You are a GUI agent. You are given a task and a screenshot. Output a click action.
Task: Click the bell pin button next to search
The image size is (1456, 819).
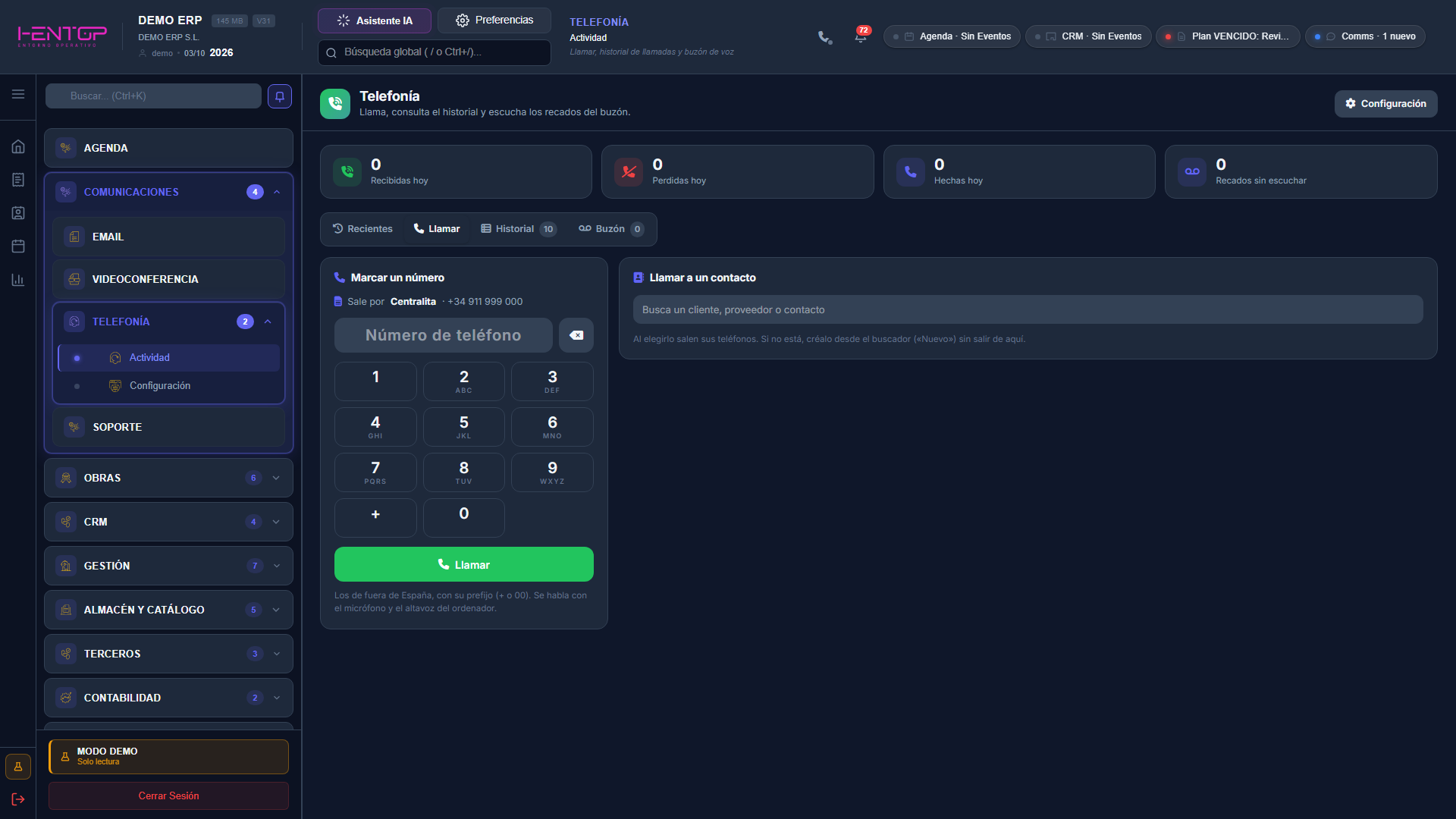click(280, 96)
